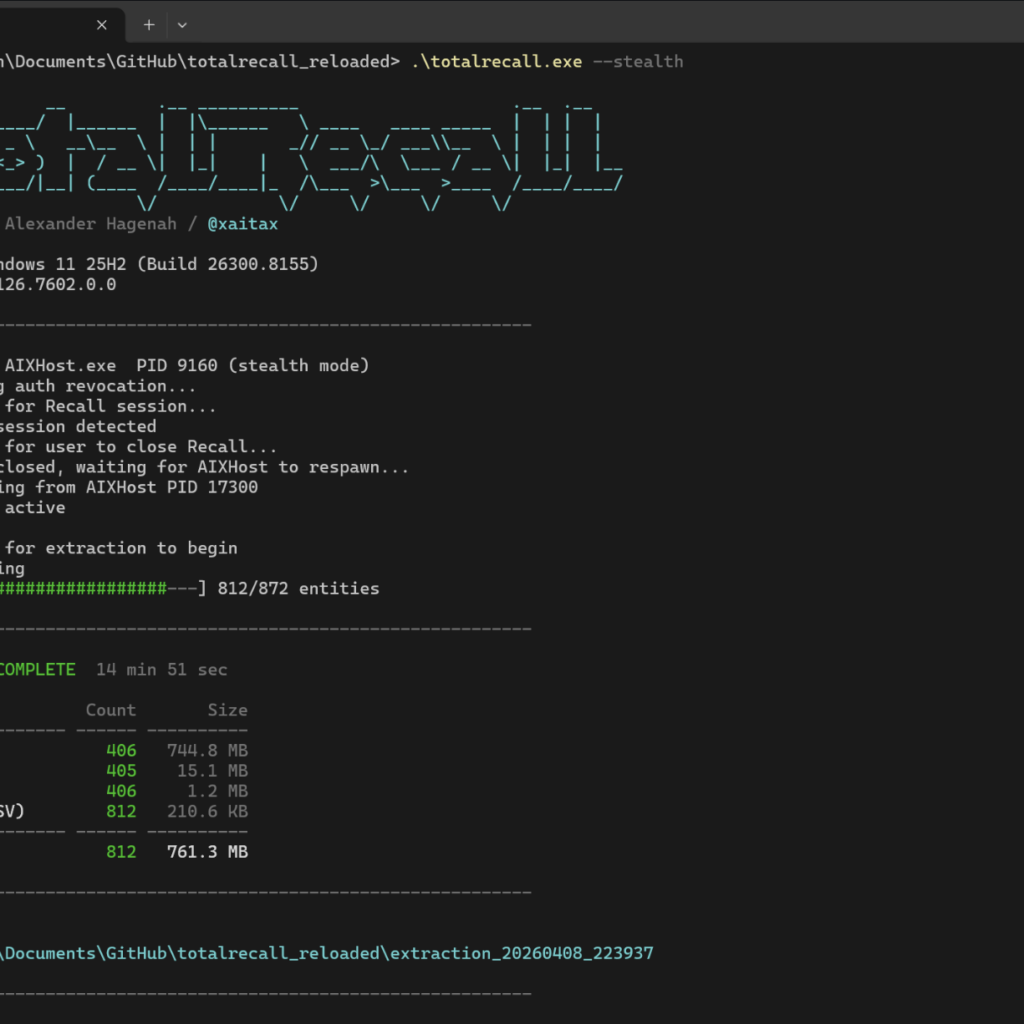Screen dimensions: 1024x1024
Task: Click the 761.3 MB total size
Action: pos(208,852)
